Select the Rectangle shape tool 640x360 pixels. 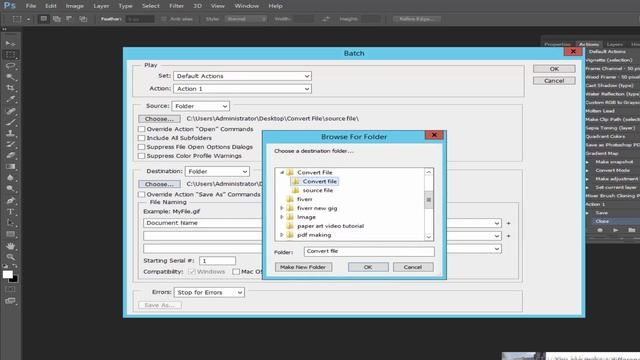point(10,234)
